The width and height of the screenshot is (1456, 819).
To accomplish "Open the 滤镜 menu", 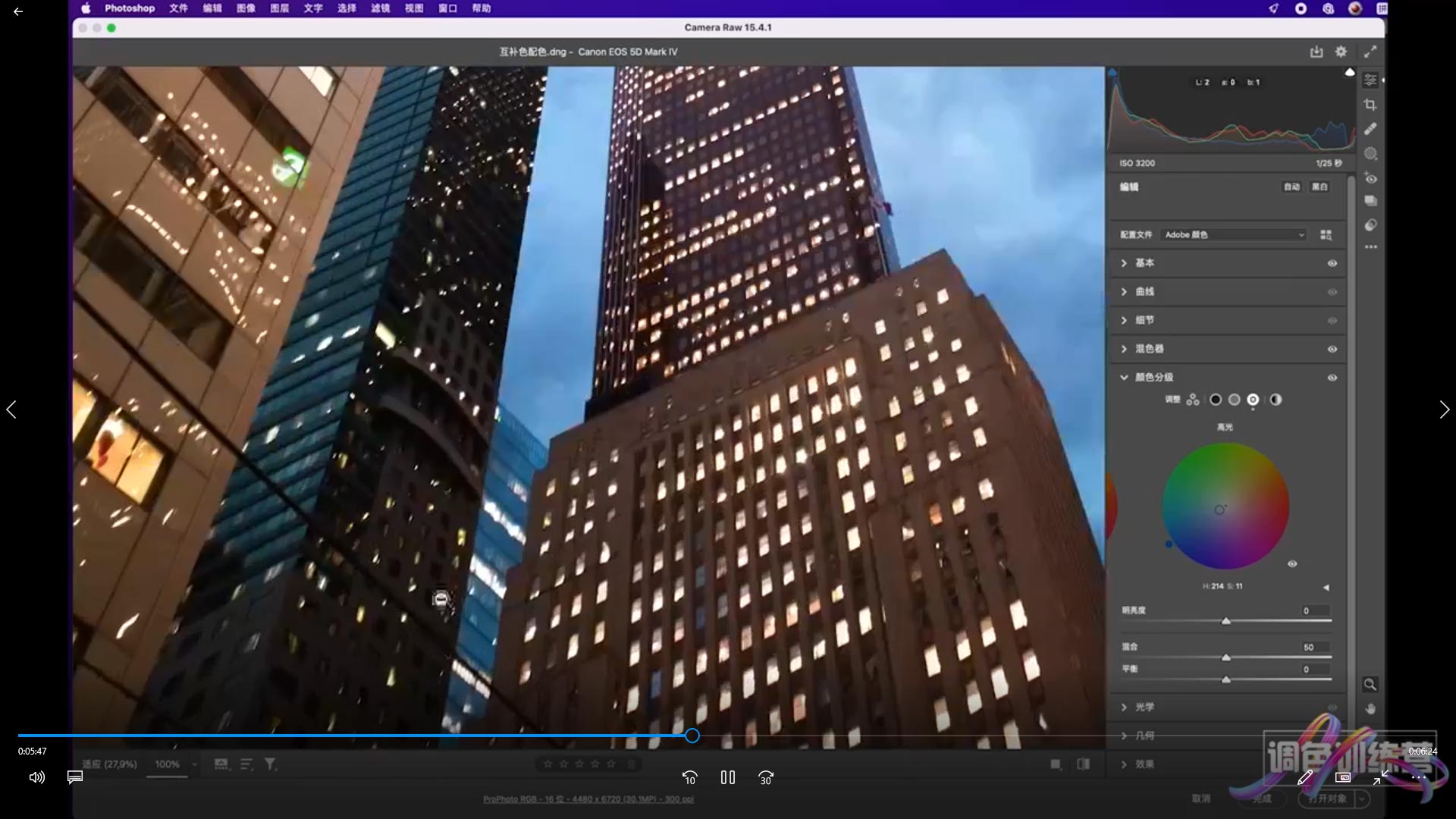I will [x=380, y=8].
